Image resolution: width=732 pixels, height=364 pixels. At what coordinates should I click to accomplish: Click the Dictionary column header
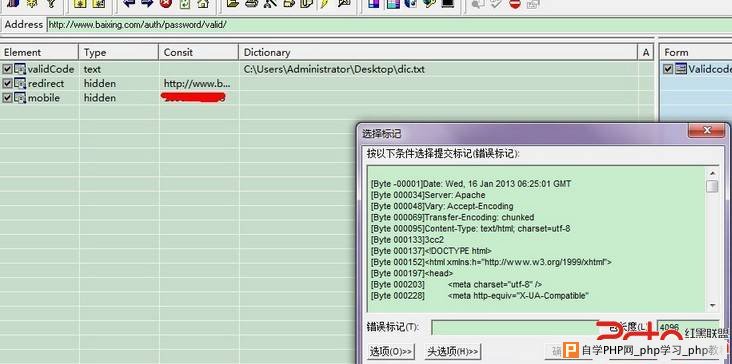(438, 52)
